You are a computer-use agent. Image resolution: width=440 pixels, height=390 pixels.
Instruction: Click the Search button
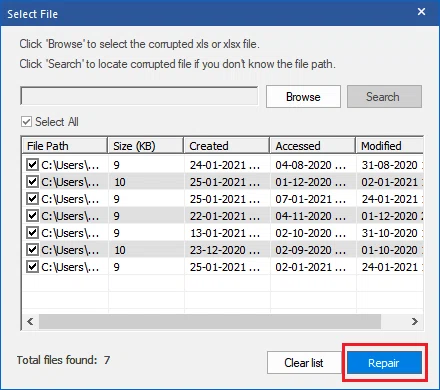tap(384, 97)
